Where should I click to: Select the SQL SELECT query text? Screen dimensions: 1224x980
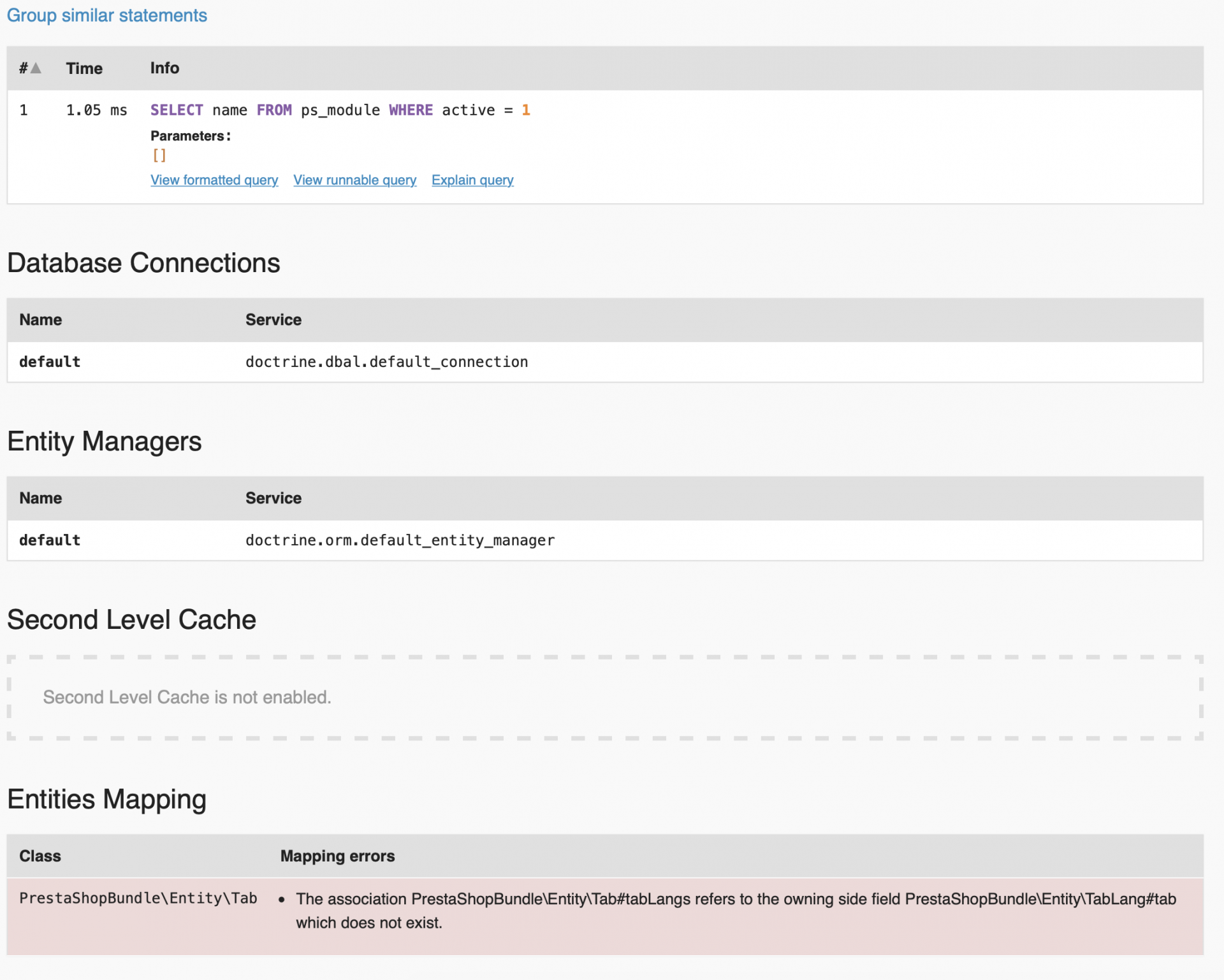click(340, 110)
